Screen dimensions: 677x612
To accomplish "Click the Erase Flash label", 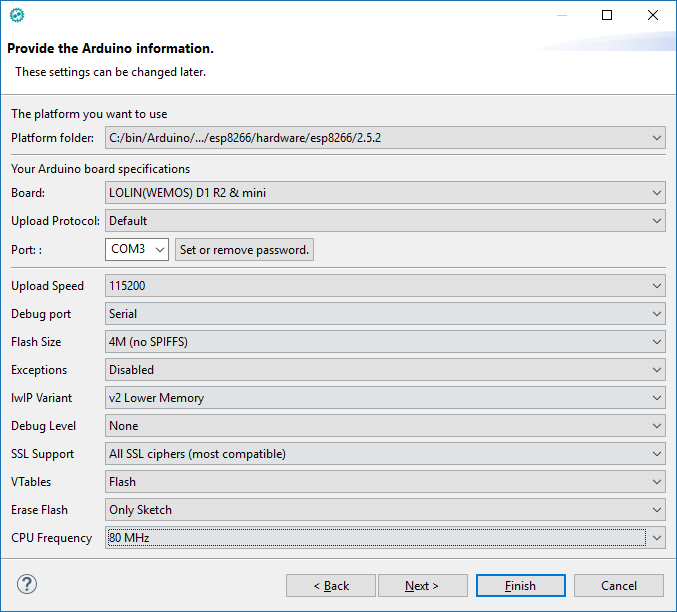I will (39, 510).
